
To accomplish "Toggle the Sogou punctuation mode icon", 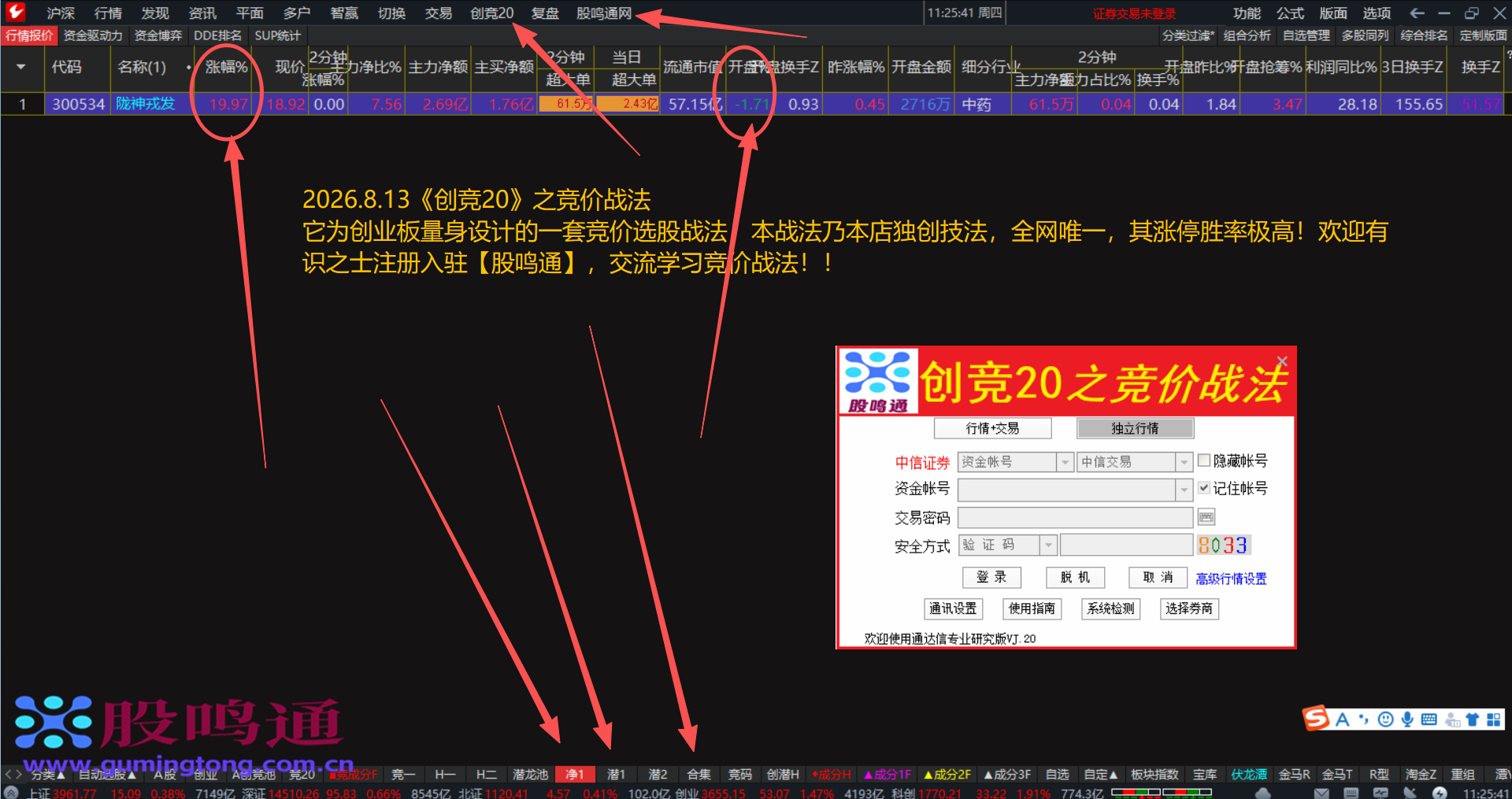I will coord(1363,719).
